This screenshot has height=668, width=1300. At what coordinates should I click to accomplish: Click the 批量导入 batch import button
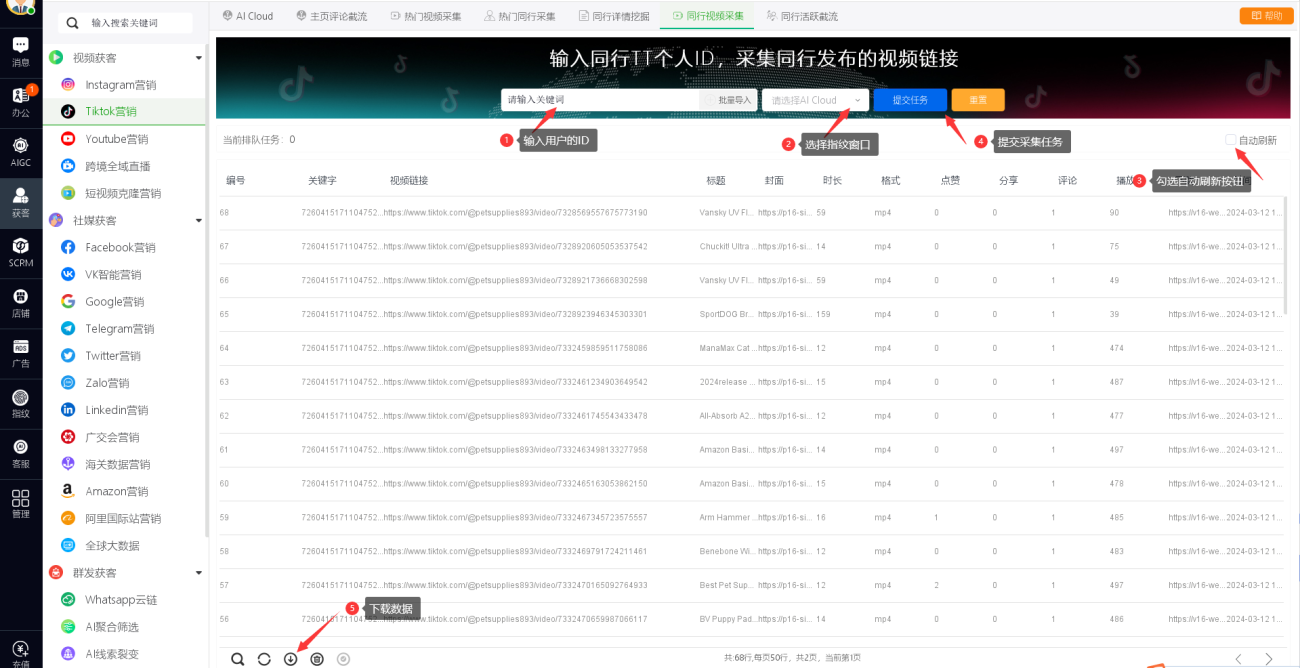click(727, 100)
